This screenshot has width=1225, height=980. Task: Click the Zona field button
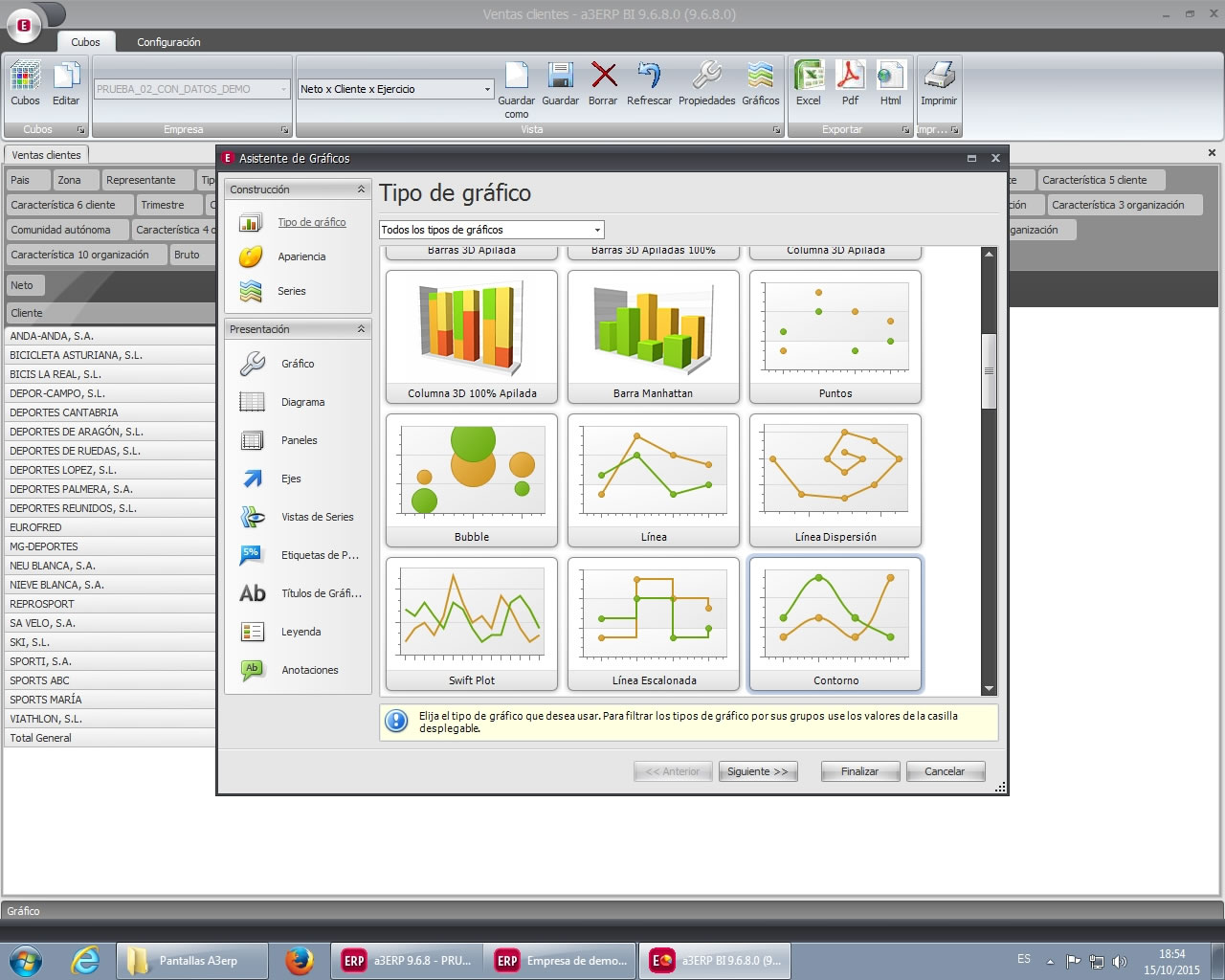[x=76, y=180]
